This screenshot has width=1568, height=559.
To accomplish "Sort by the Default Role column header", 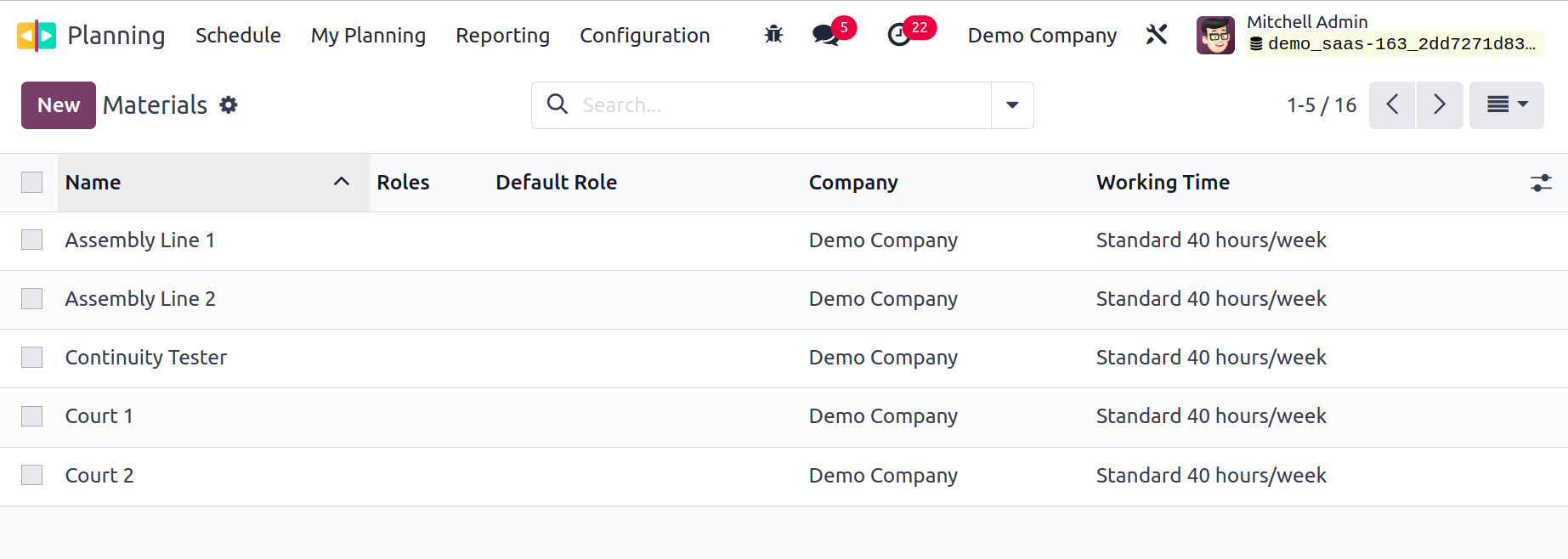I will coord(557,183).
